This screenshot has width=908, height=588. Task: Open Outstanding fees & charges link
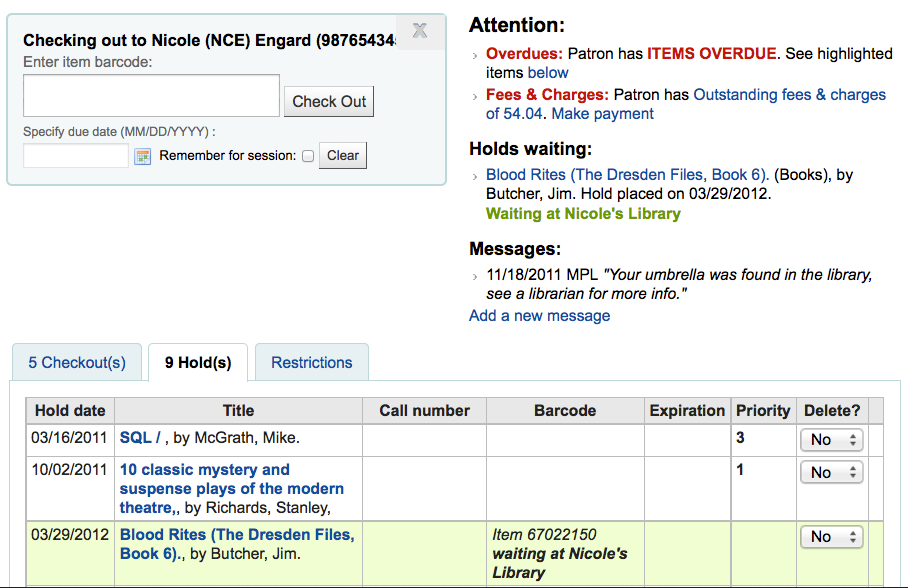click(789, 95)
